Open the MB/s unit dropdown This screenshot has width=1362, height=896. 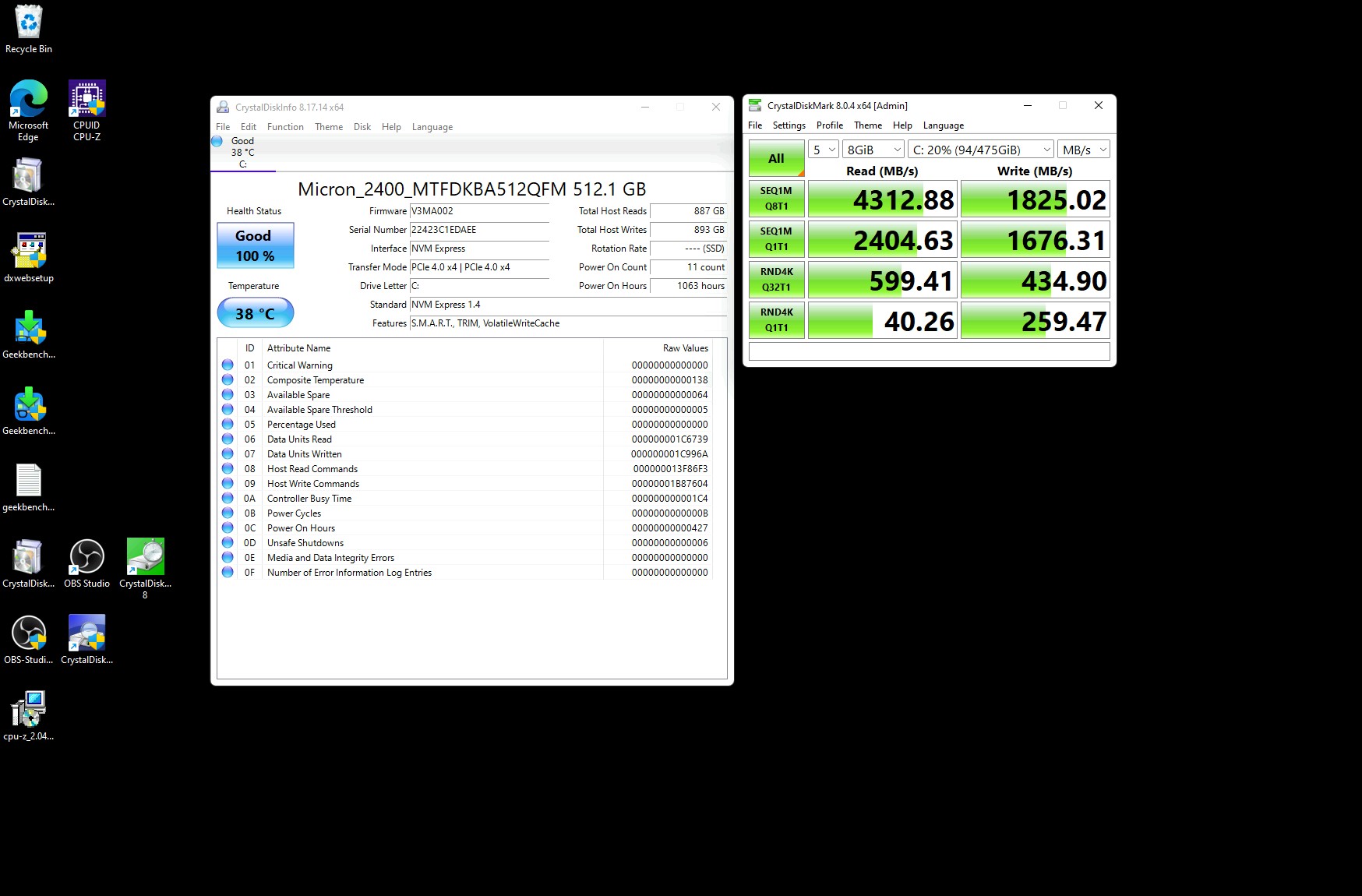point(1084,150)
